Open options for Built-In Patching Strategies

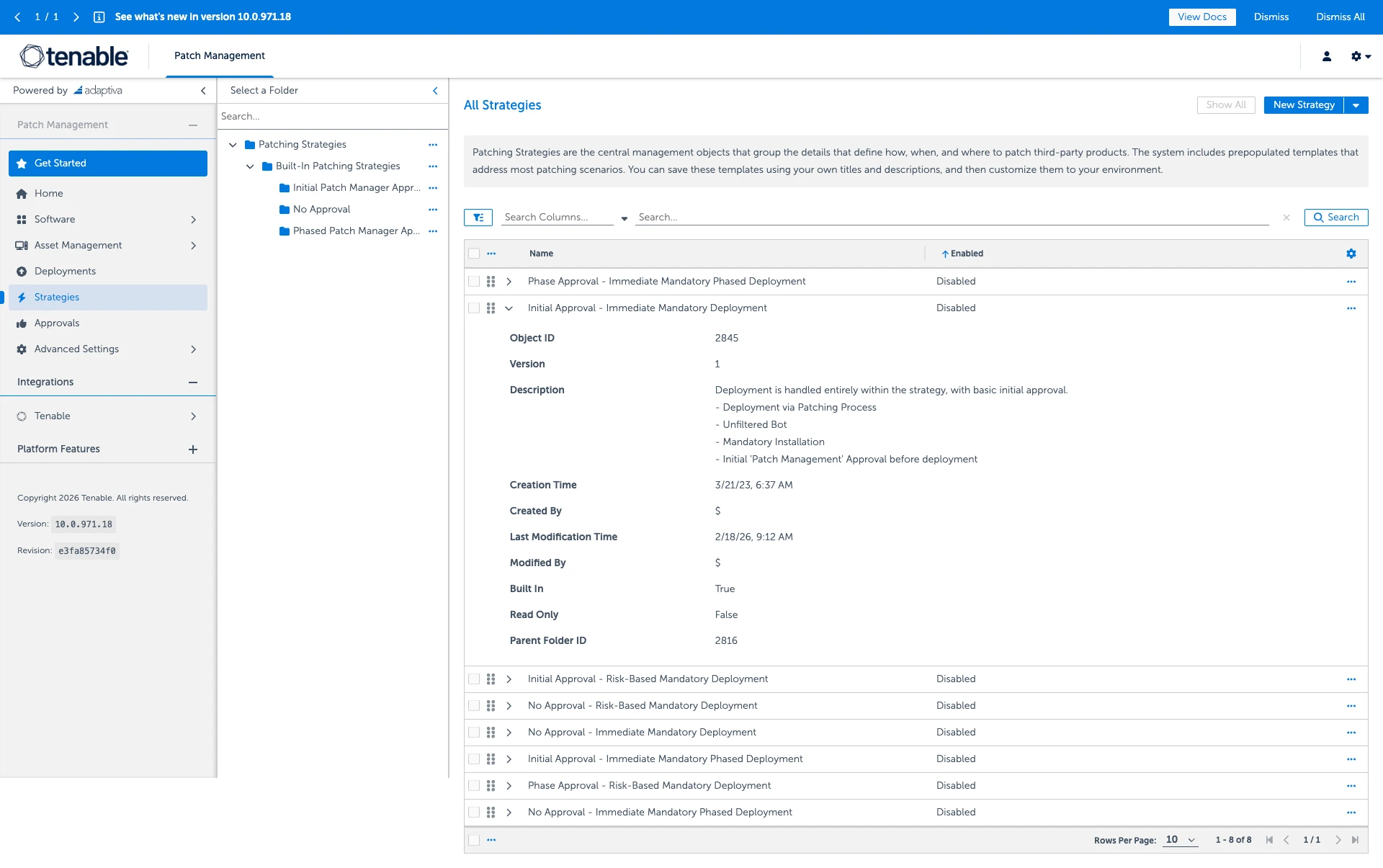coord(433,166)
